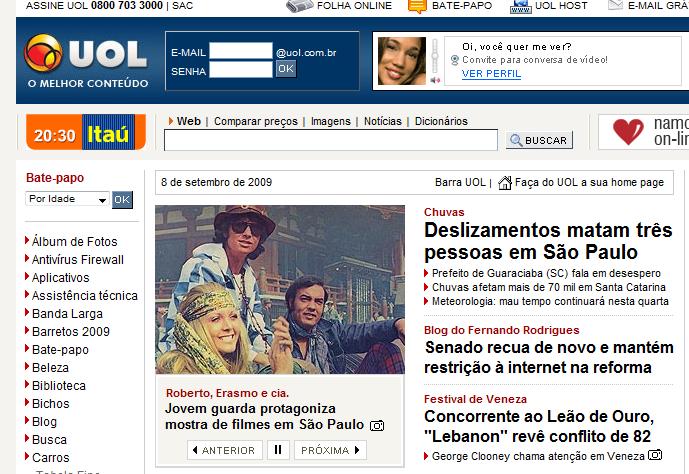Open Concorrente ao Leão de Ouro headline
The height and width of the screenshot is (474, 689).
pos(539,427)
